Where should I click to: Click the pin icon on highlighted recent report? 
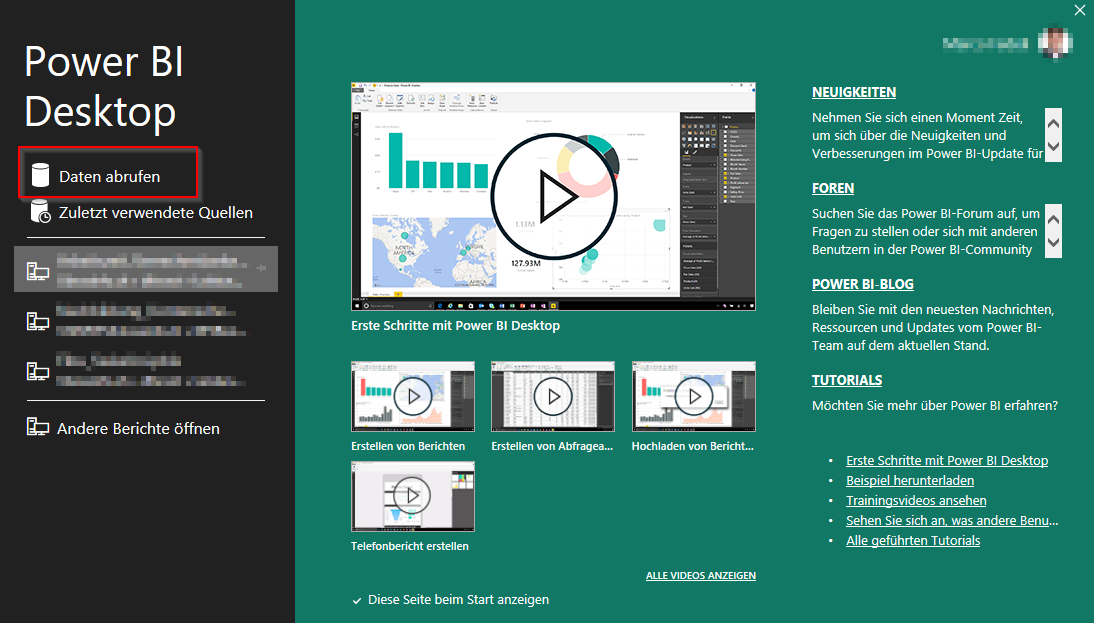point(262,269)
